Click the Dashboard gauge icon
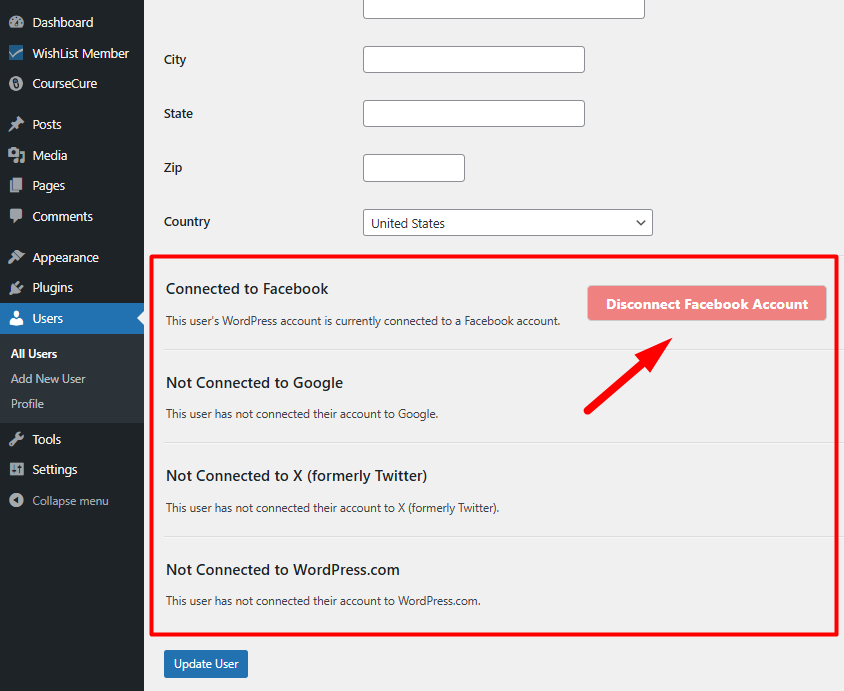 tap(16, 22)
